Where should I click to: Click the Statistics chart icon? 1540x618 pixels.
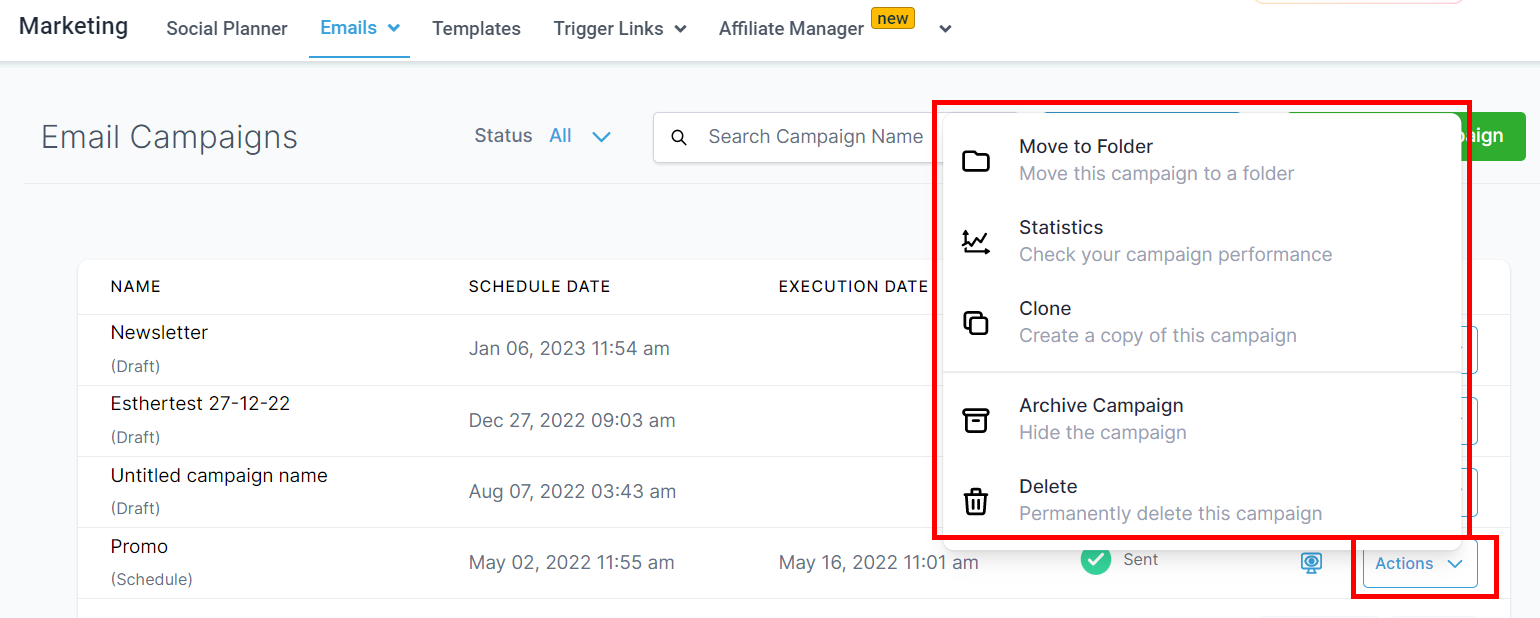click(975, 242)
